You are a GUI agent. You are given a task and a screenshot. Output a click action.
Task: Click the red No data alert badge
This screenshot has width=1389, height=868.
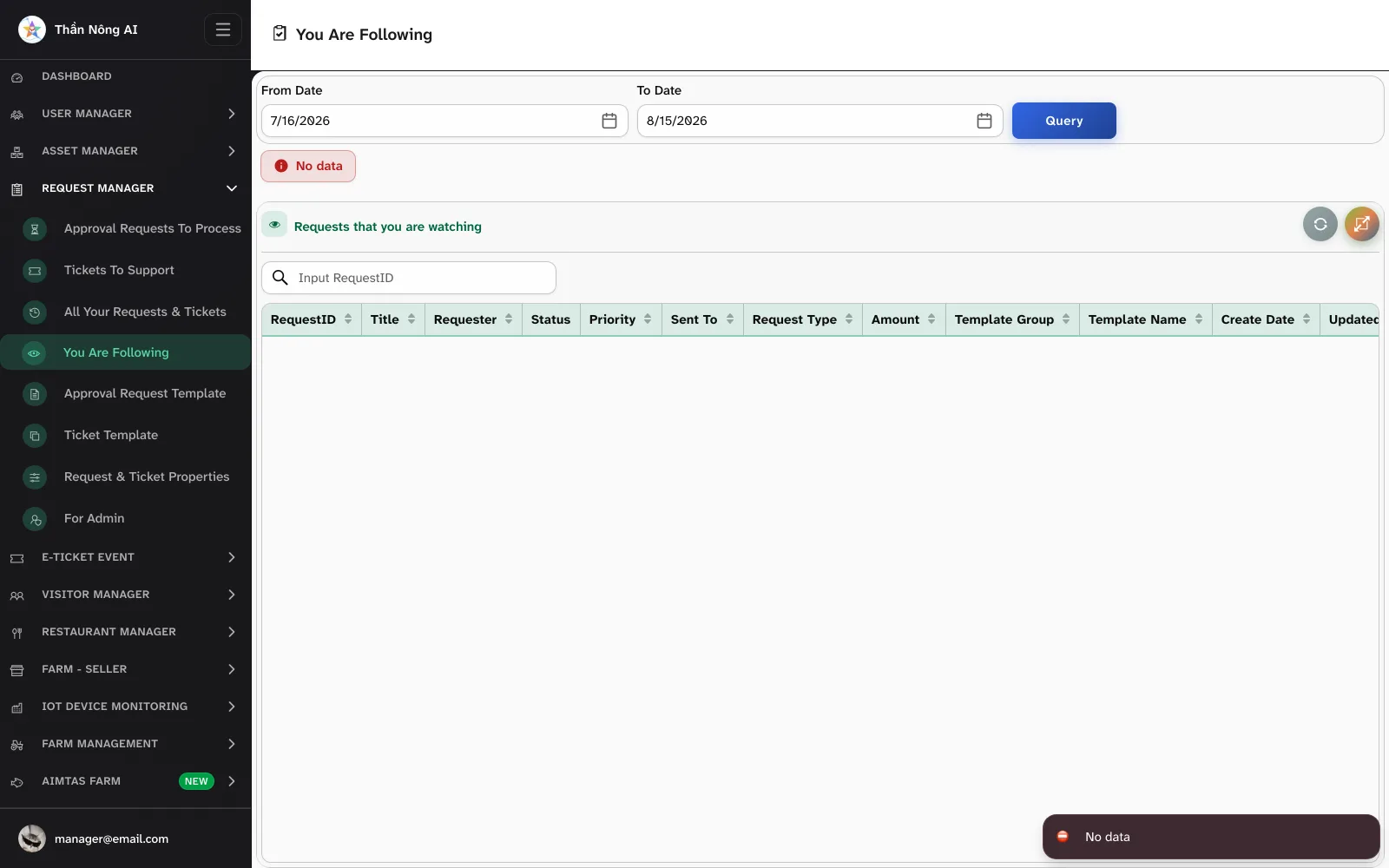[x=308, y=166]
